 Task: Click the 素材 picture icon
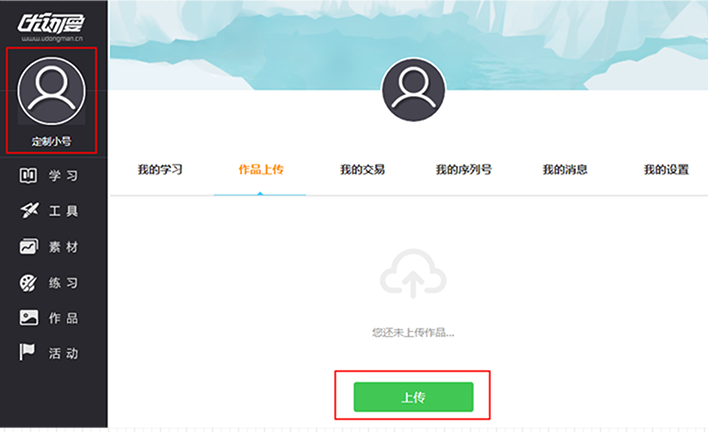pos(29,246)
